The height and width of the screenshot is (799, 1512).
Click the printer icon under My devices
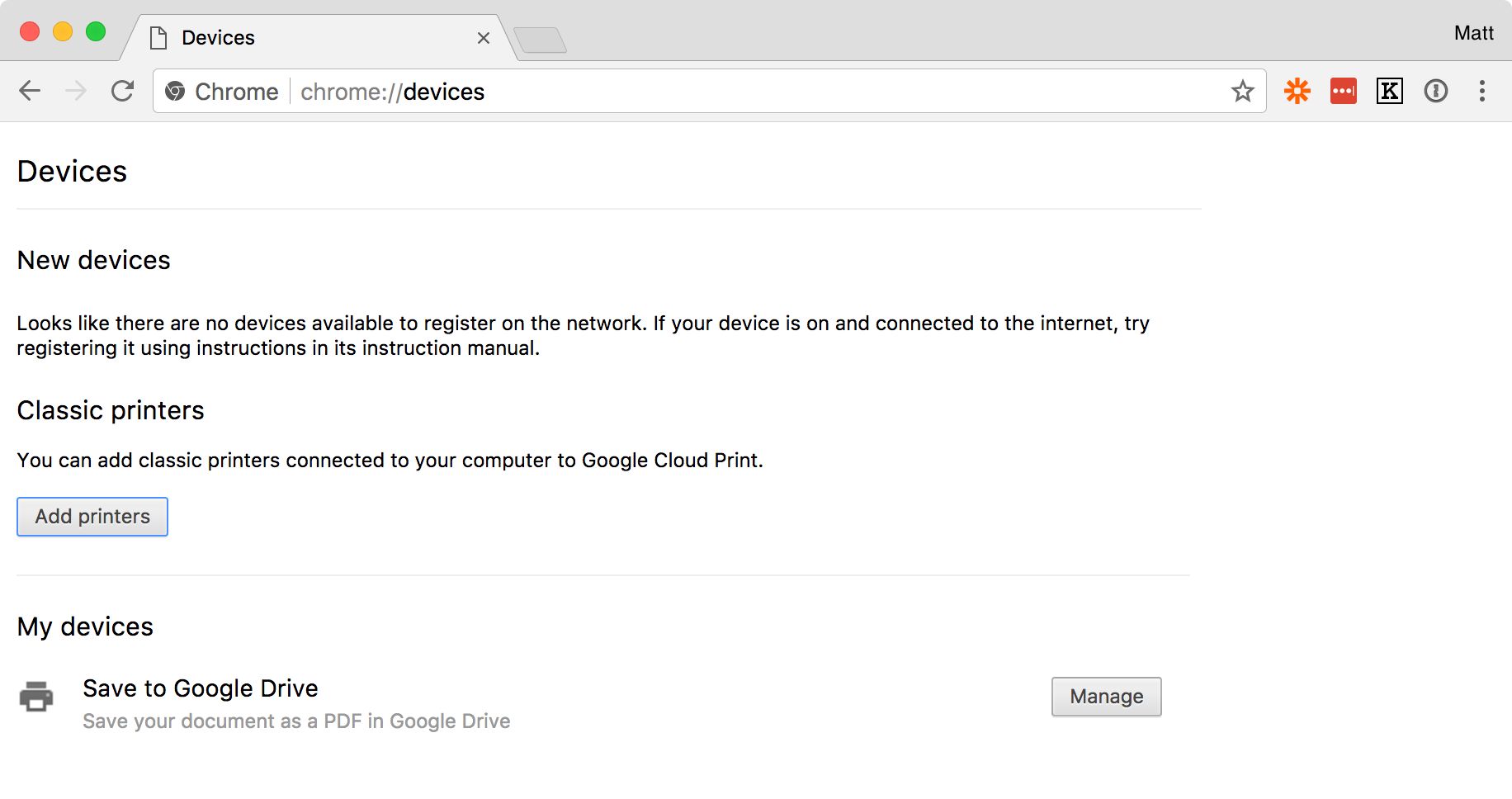tap(36, 697)
